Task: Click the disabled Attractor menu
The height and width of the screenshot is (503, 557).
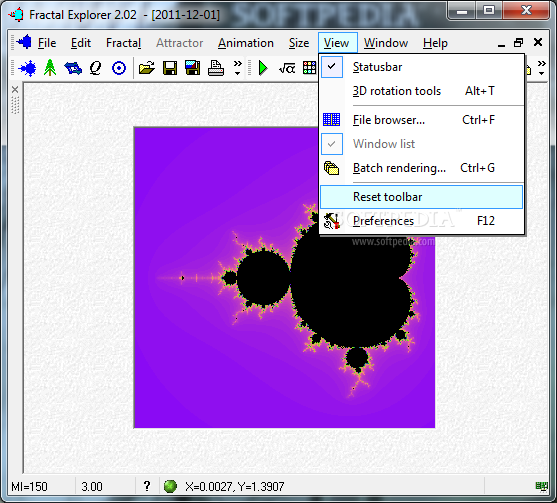Action: (x=179, y=43)
